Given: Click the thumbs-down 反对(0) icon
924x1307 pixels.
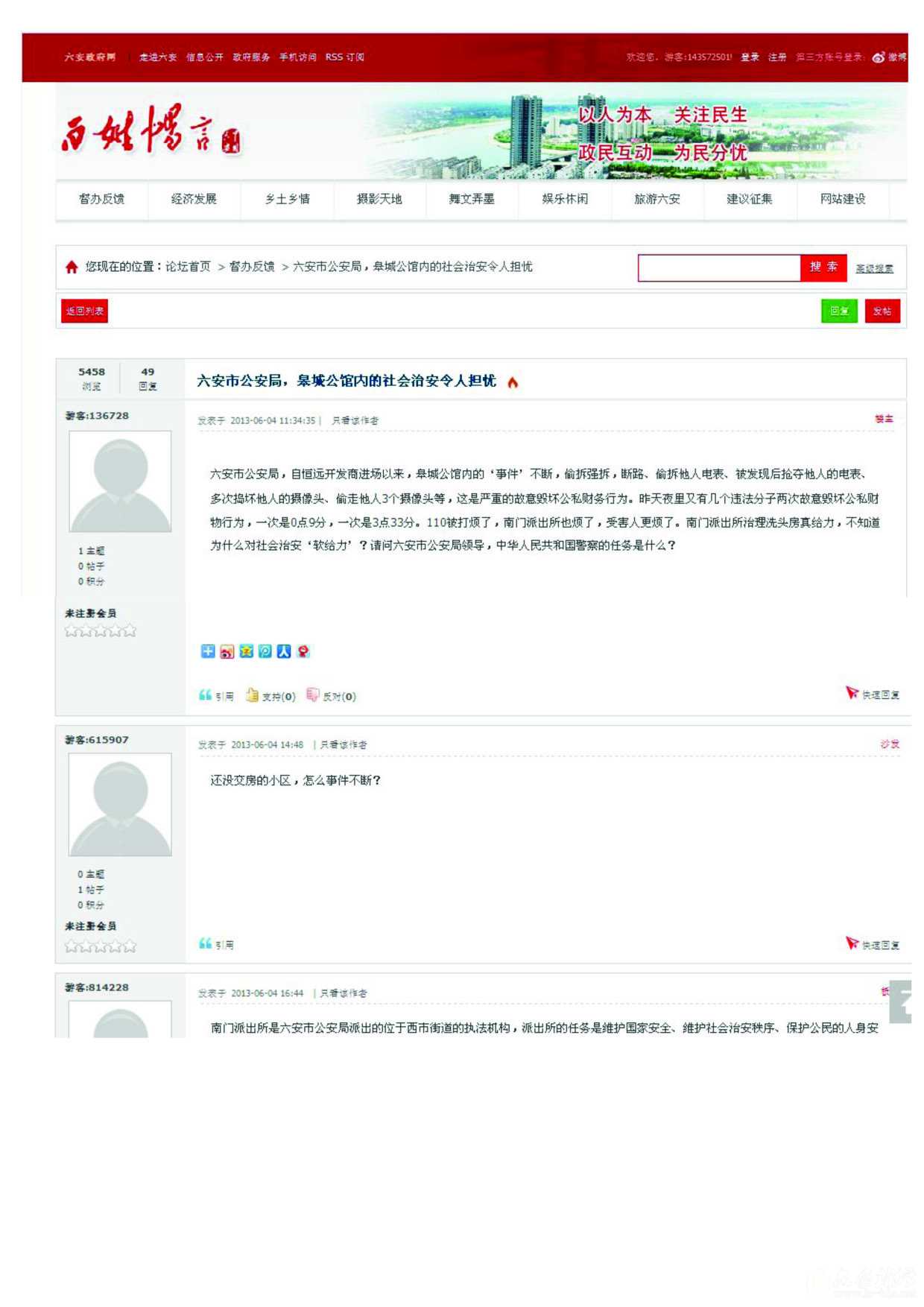Looking at the screenshot, I should (313, 695).
